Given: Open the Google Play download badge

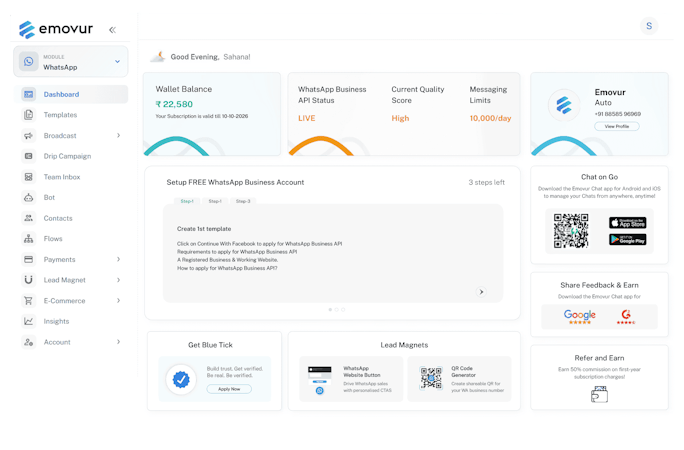Looking at the screenshot, I should [628, 239].
